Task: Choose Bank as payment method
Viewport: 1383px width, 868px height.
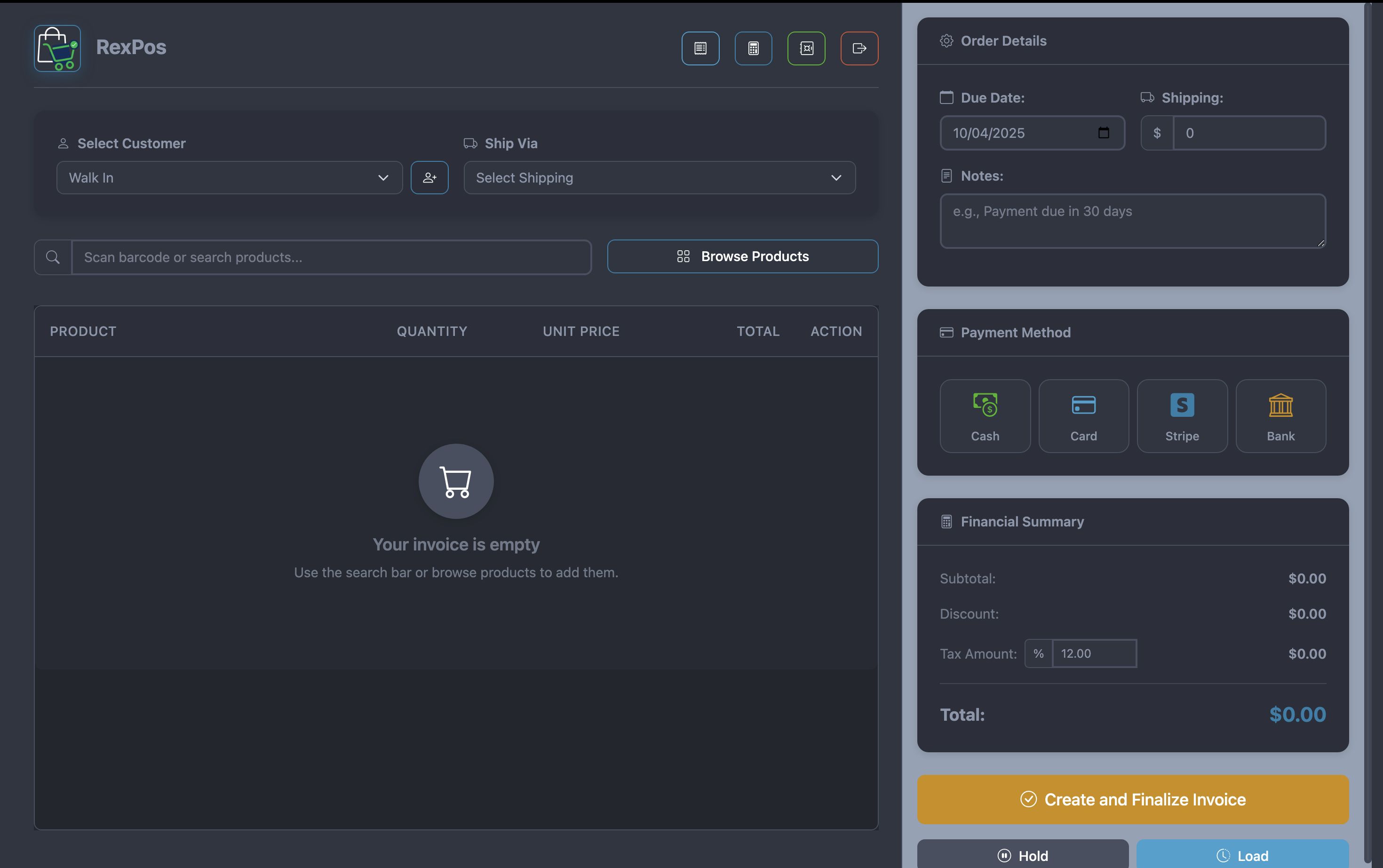Action: (1280, 416)
